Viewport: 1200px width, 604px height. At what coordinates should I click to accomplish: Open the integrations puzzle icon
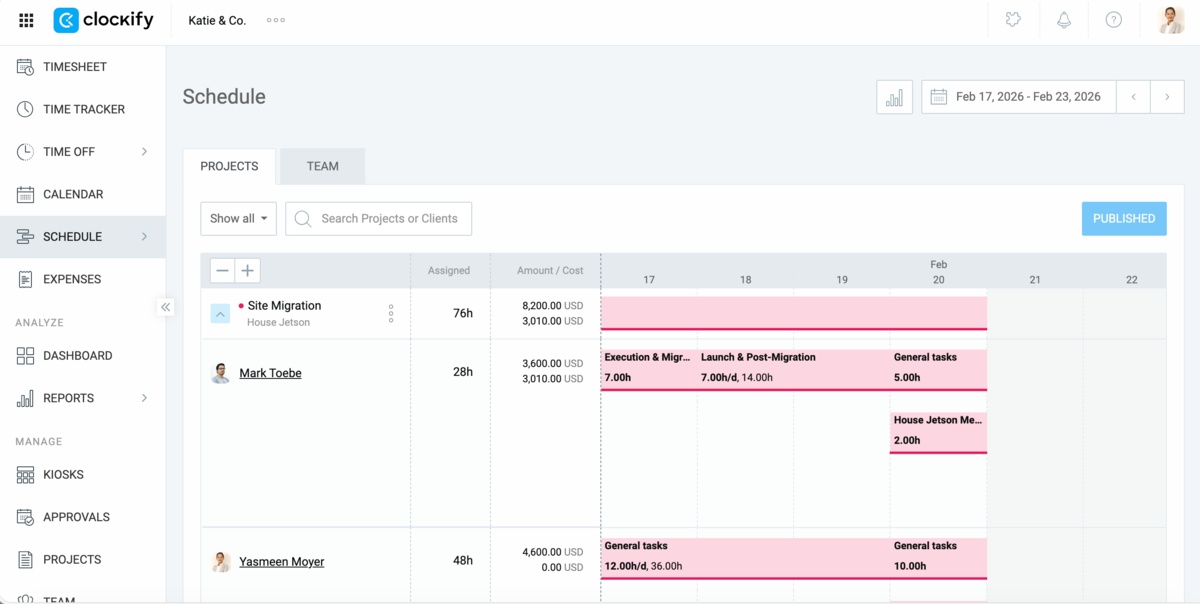point(1013,19)
